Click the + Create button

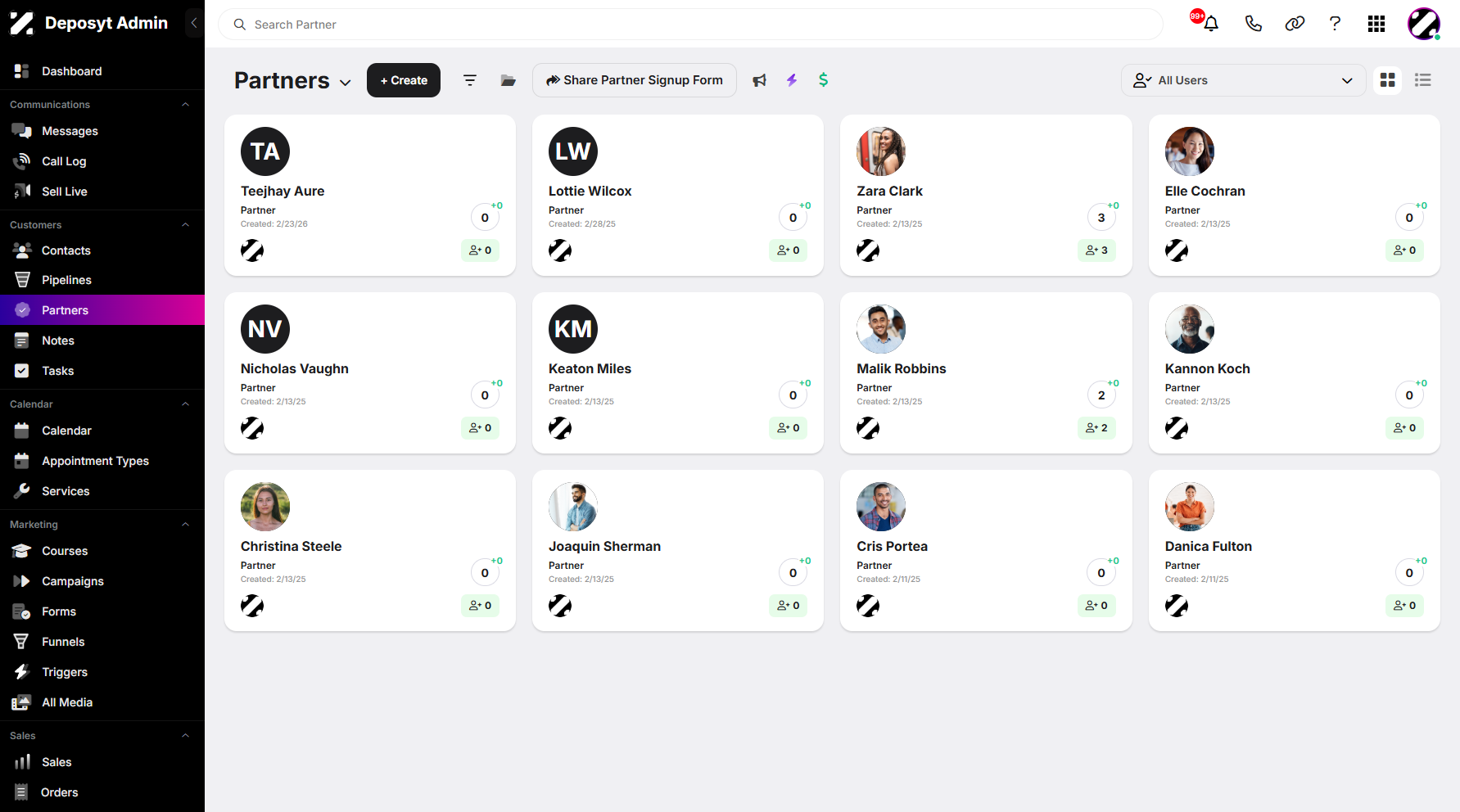point(404,80)
